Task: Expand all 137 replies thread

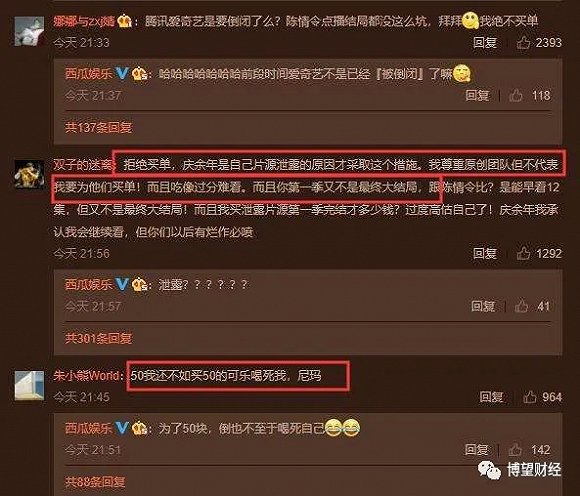Action: click(98, 127)
